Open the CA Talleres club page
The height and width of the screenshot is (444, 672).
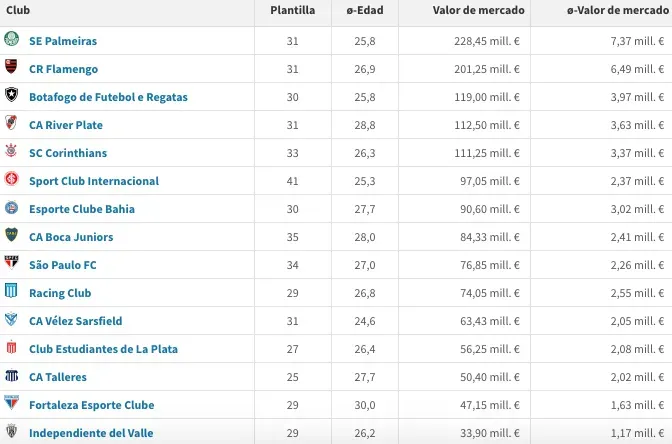[x=58, y=377]
